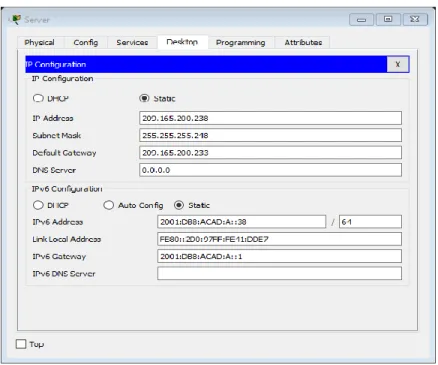438x365 pixels.
Task: Select the IPv6 Auto Config radio button
Action: (109, 205)
